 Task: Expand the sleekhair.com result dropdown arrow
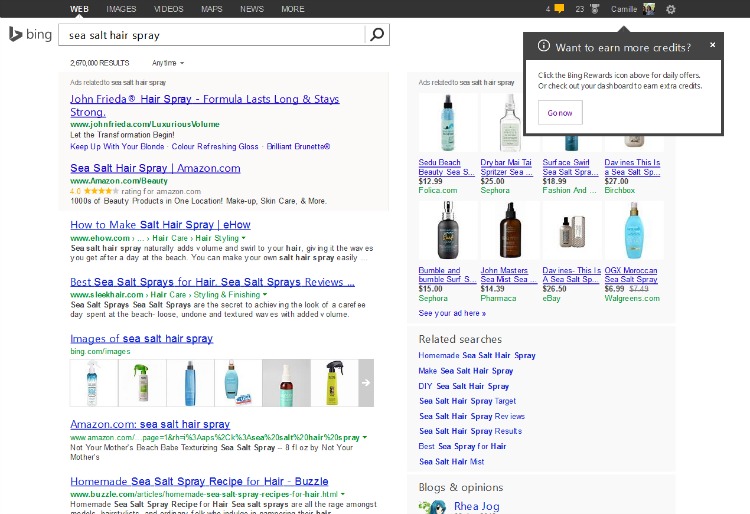click(264, 295)
